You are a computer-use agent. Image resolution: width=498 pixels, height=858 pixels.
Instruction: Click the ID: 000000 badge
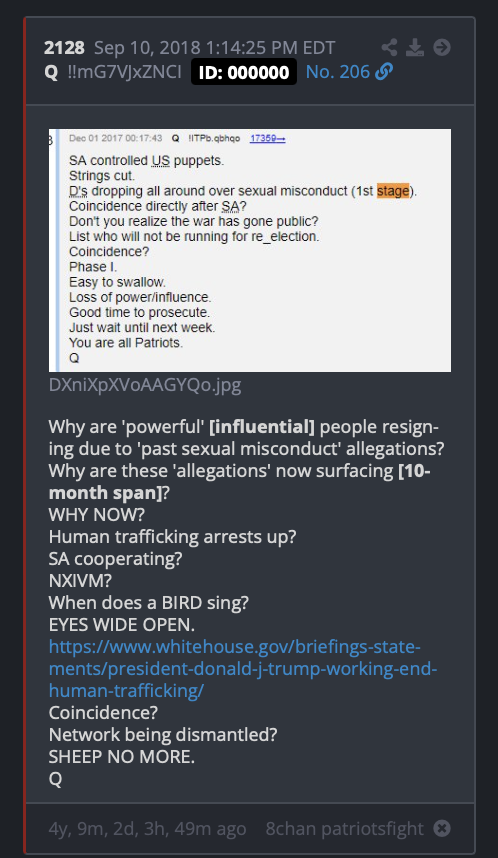(244, 72)
